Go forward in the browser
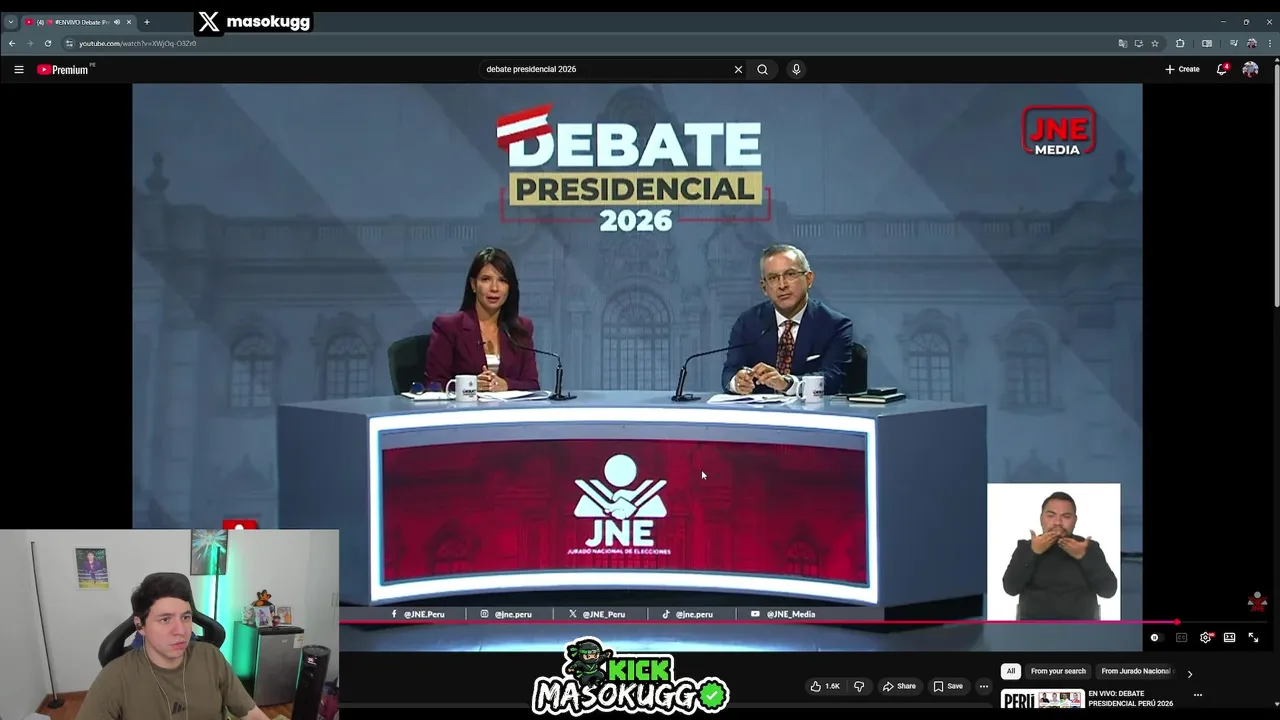The height and width of the screenshot is (720, 1280). 29,43
